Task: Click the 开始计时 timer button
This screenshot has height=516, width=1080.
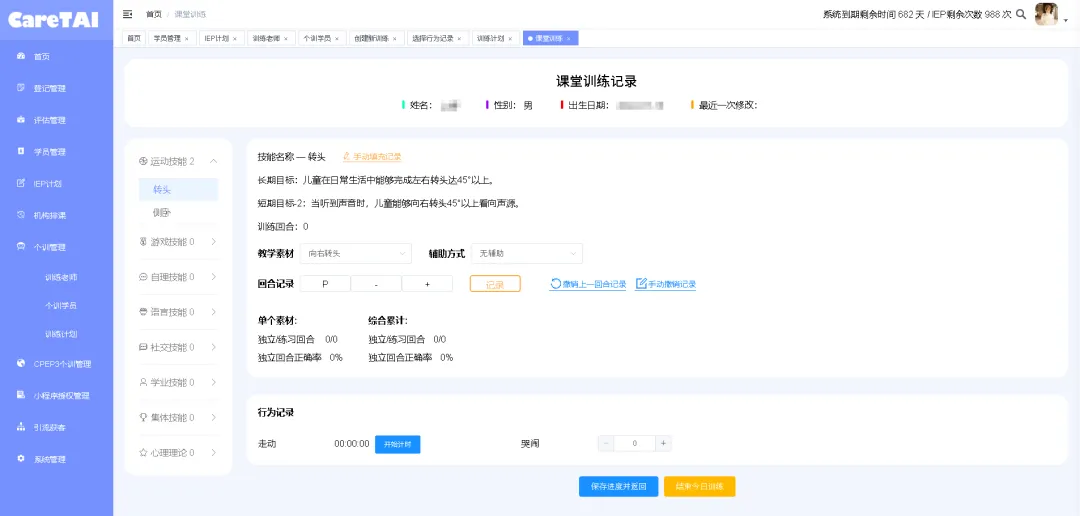Action: (397, 444)
